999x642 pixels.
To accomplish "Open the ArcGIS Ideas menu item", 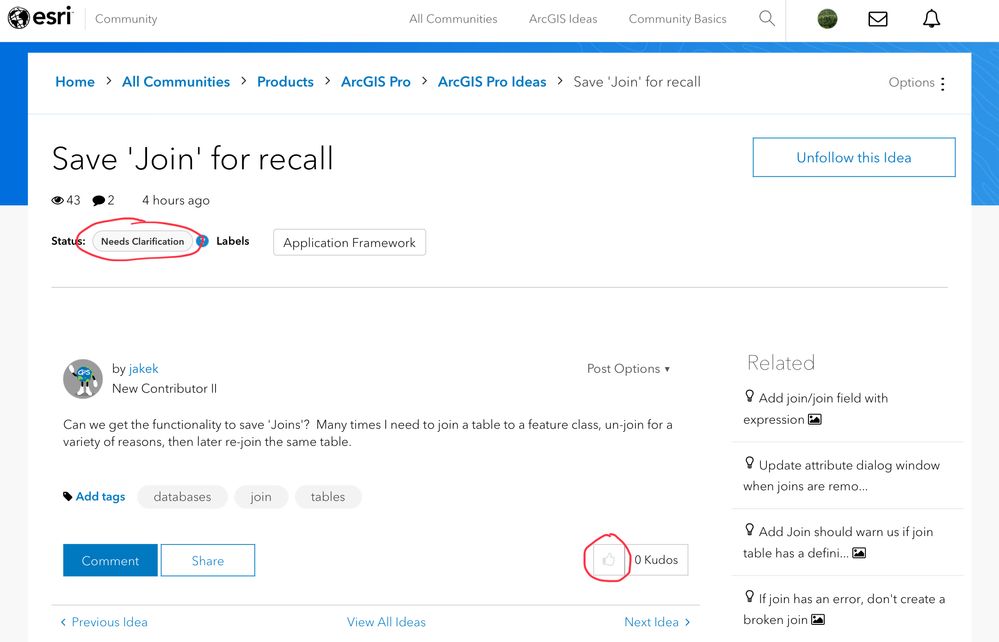I will tap(563, 19).
